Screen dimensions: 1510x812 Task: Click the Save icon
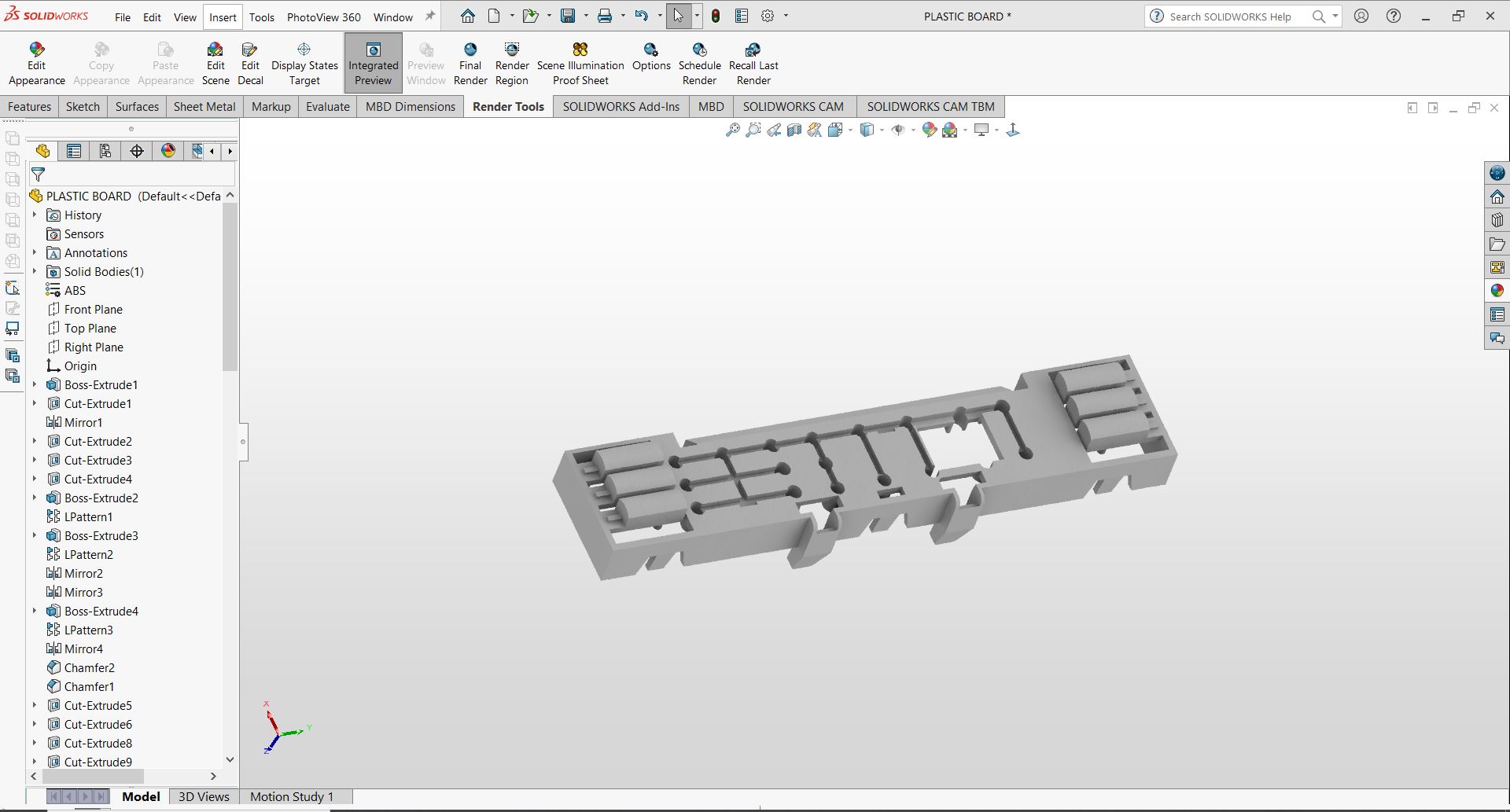click(x=568, y=16)
